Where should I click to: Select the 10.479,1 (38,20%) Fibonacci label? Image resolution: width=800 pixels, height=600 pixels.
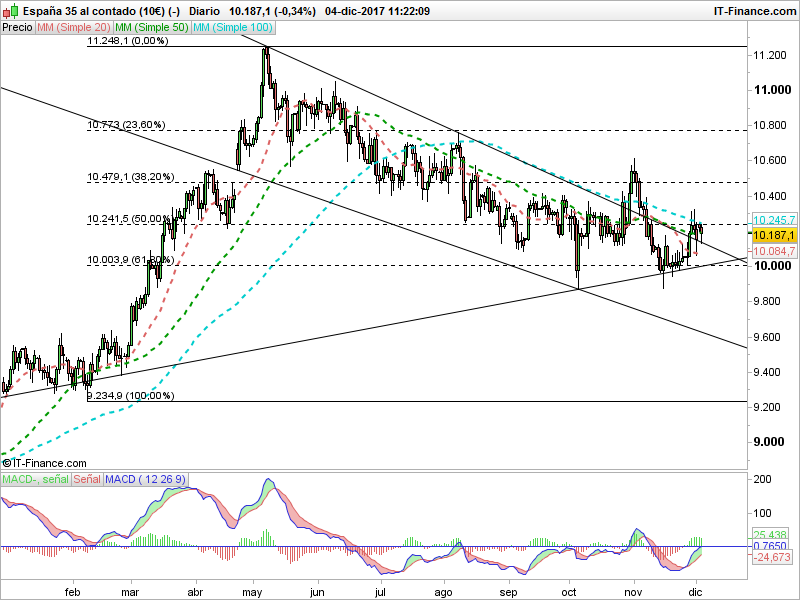[131, 177]
